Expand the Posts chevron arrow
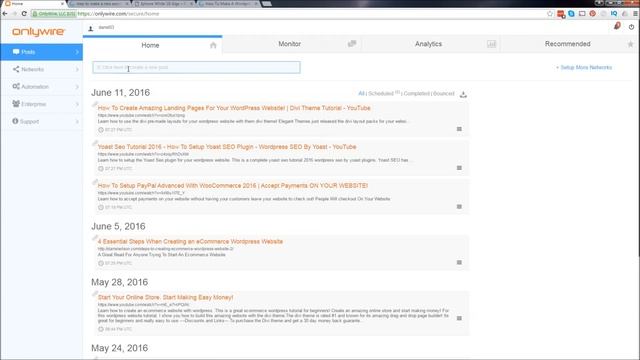This screenshot has width=640, height=360. point(77,52)
